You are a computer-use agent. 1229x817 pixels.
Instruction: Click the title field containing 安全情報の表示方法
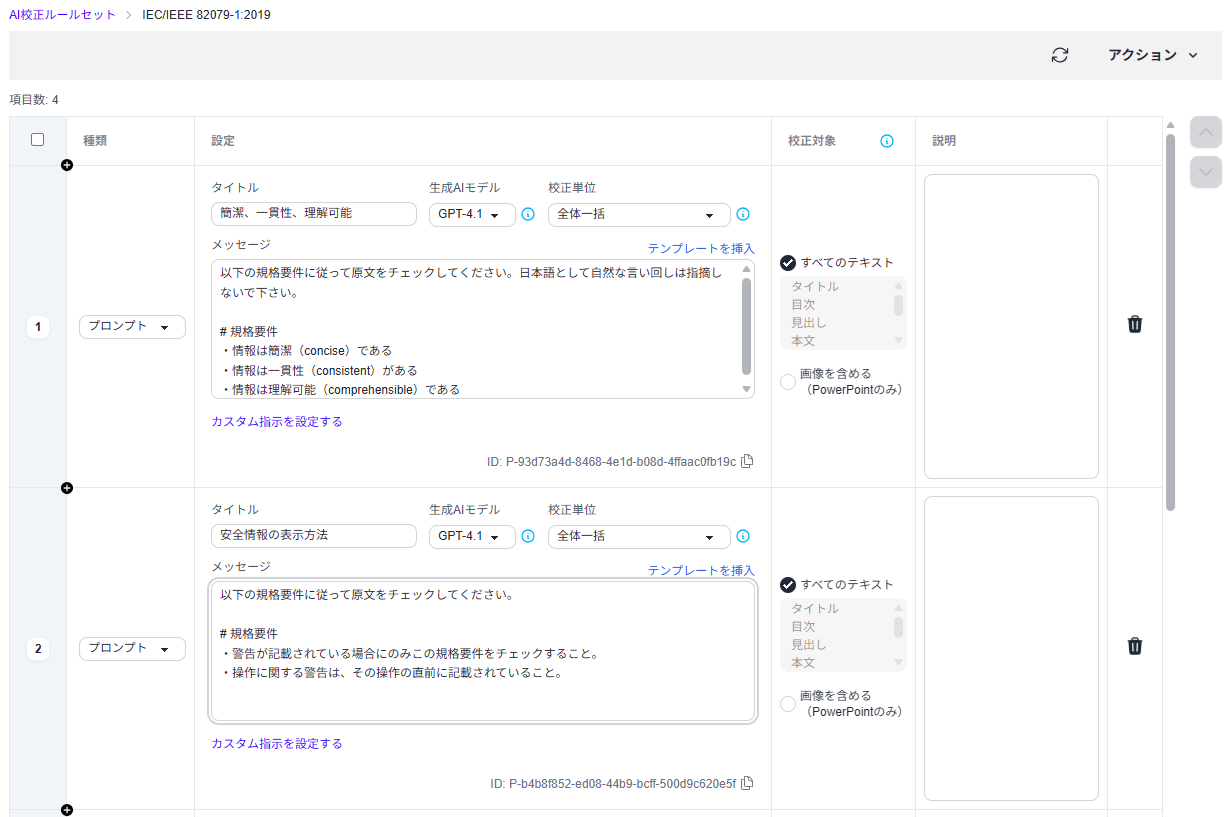pos(314,536)
